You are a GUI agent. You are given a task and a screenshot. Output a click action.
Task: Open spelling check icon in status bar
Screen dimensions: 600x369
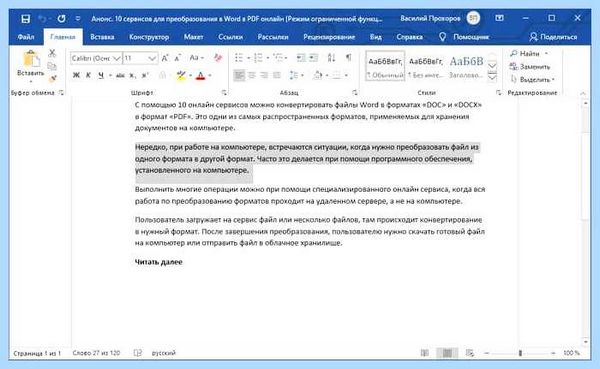(137, 353)
